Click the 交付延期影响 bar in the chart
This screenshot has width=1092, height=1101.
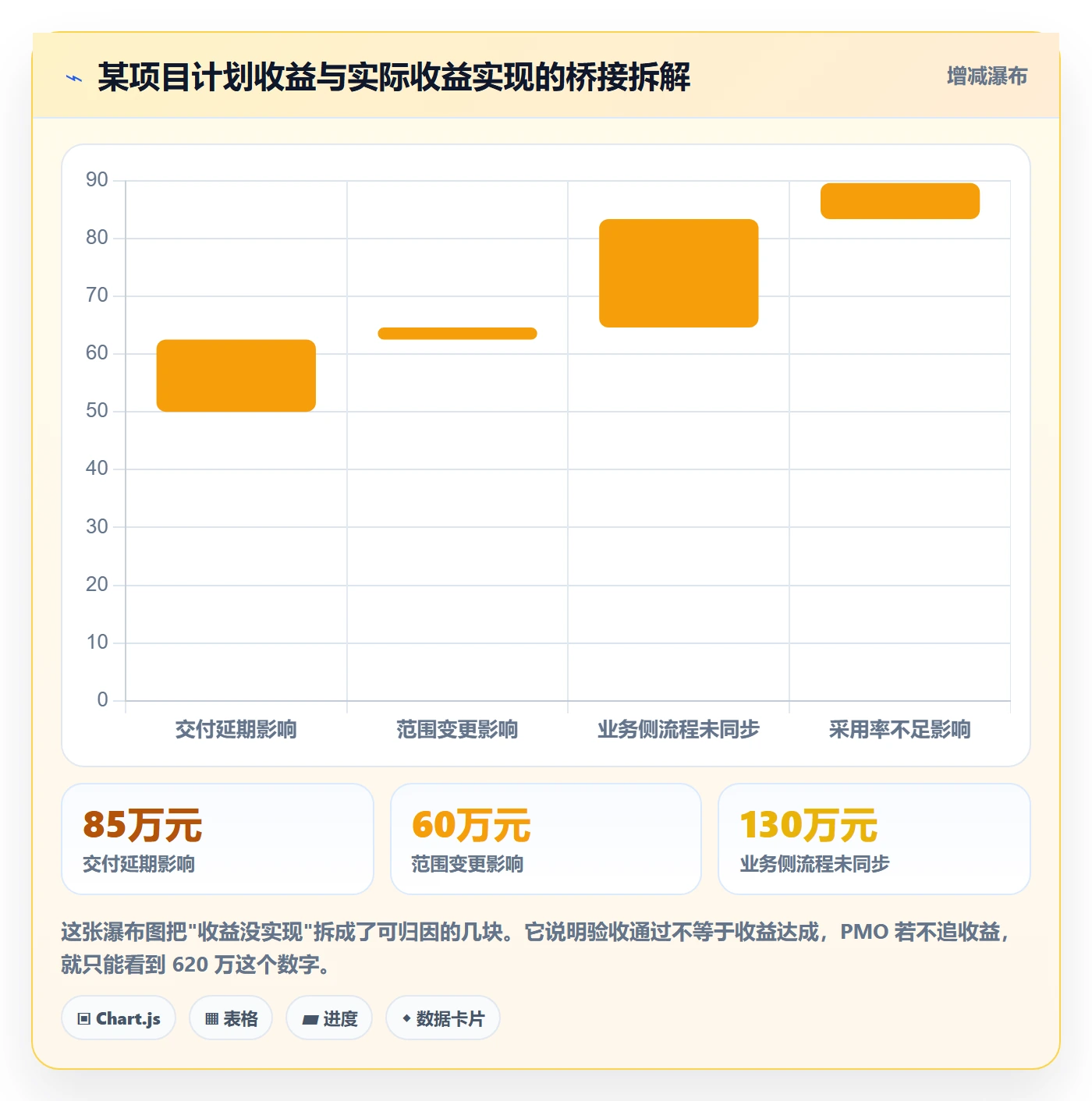coord(236,376)
